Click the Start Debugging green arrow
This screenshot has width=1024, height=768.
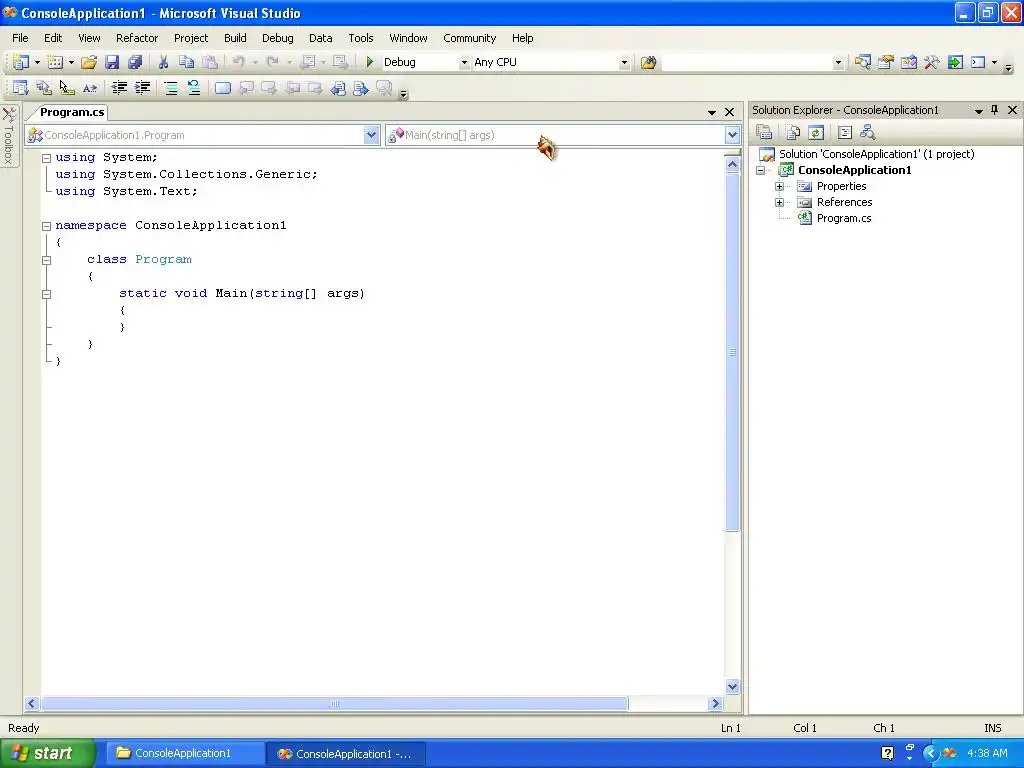click(x=370, y=62)
